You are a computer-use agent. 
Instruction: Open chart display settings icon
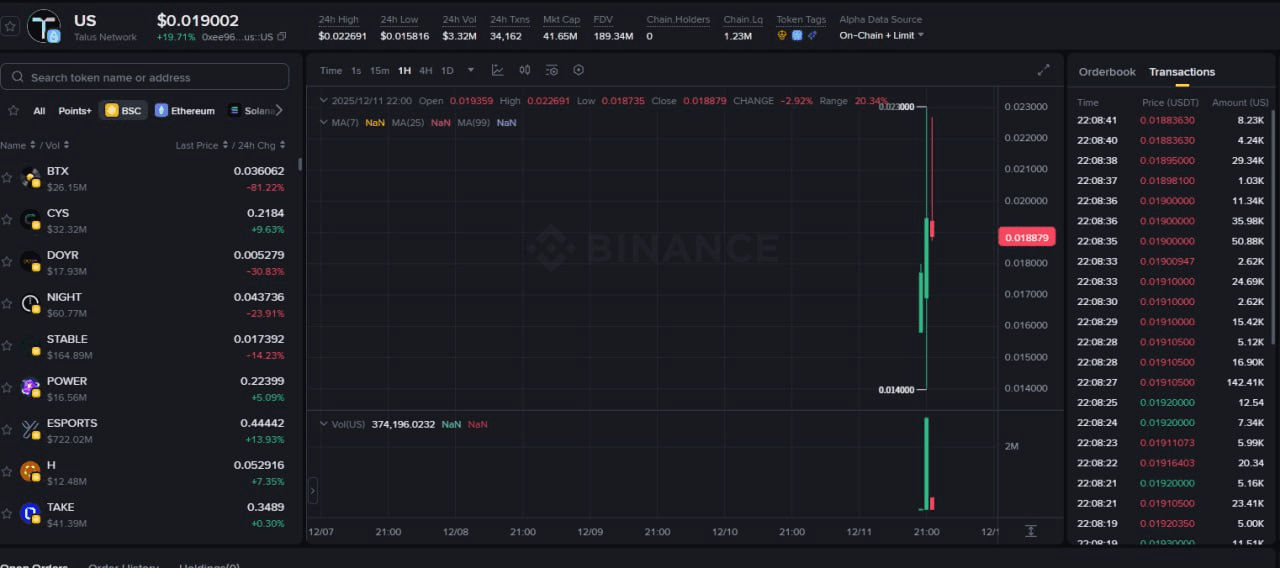552,70
